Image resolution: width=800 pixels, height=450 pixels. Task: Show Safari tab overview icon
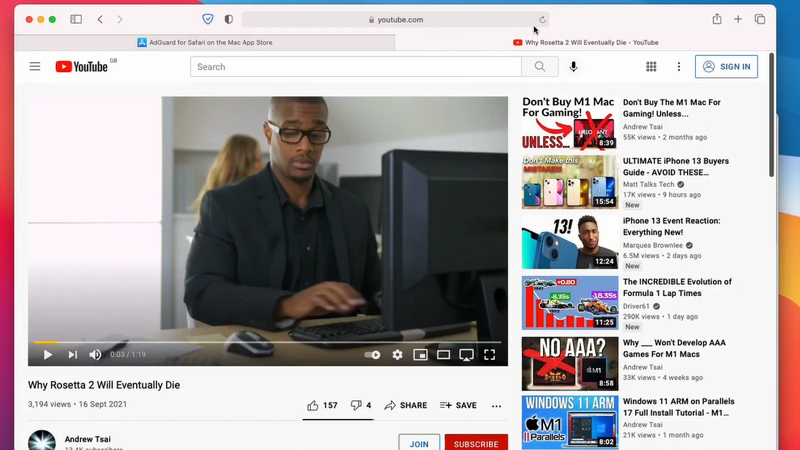(760, 19)
